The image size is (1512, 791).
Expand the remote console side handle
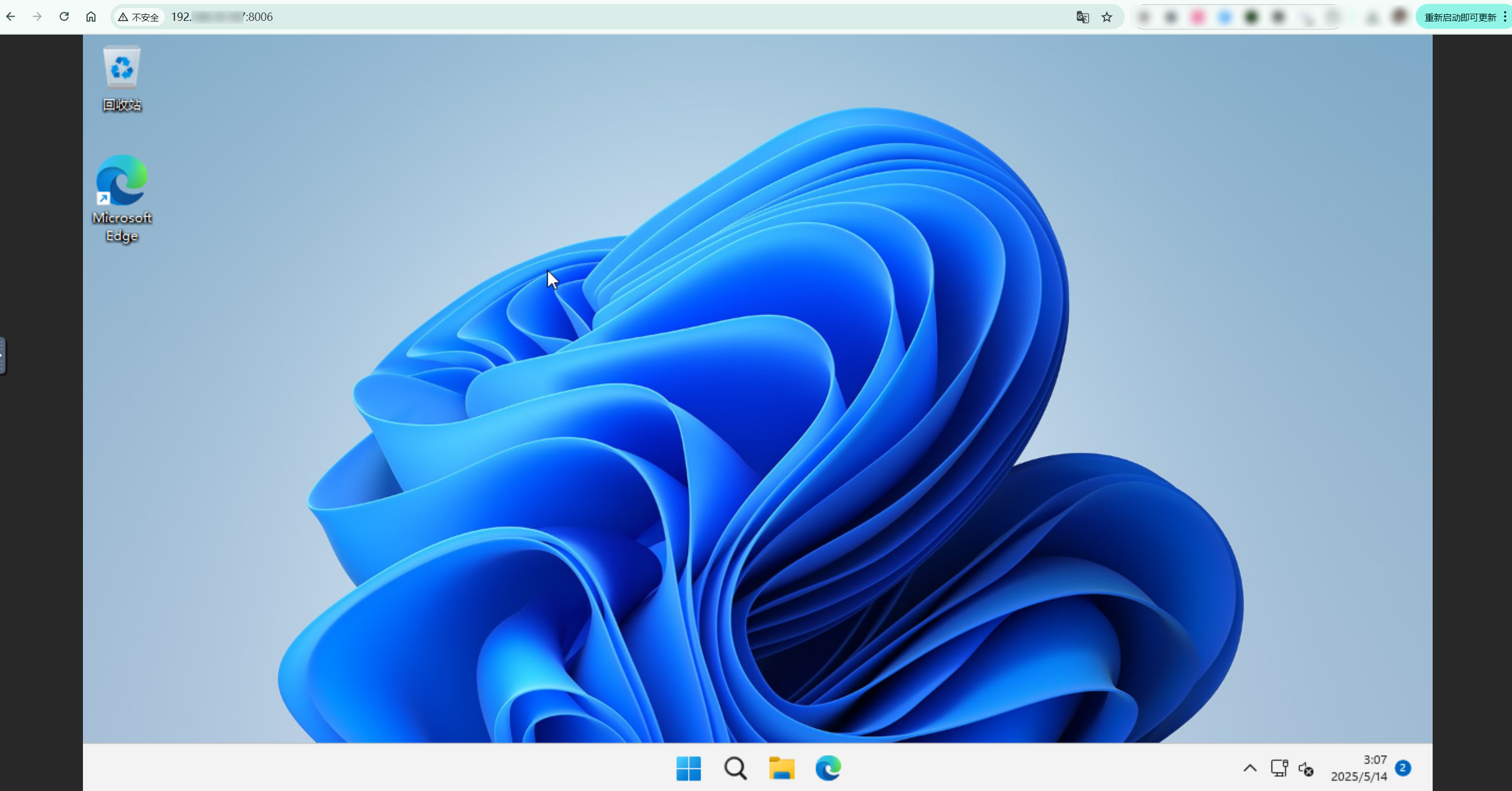(3, 356)
